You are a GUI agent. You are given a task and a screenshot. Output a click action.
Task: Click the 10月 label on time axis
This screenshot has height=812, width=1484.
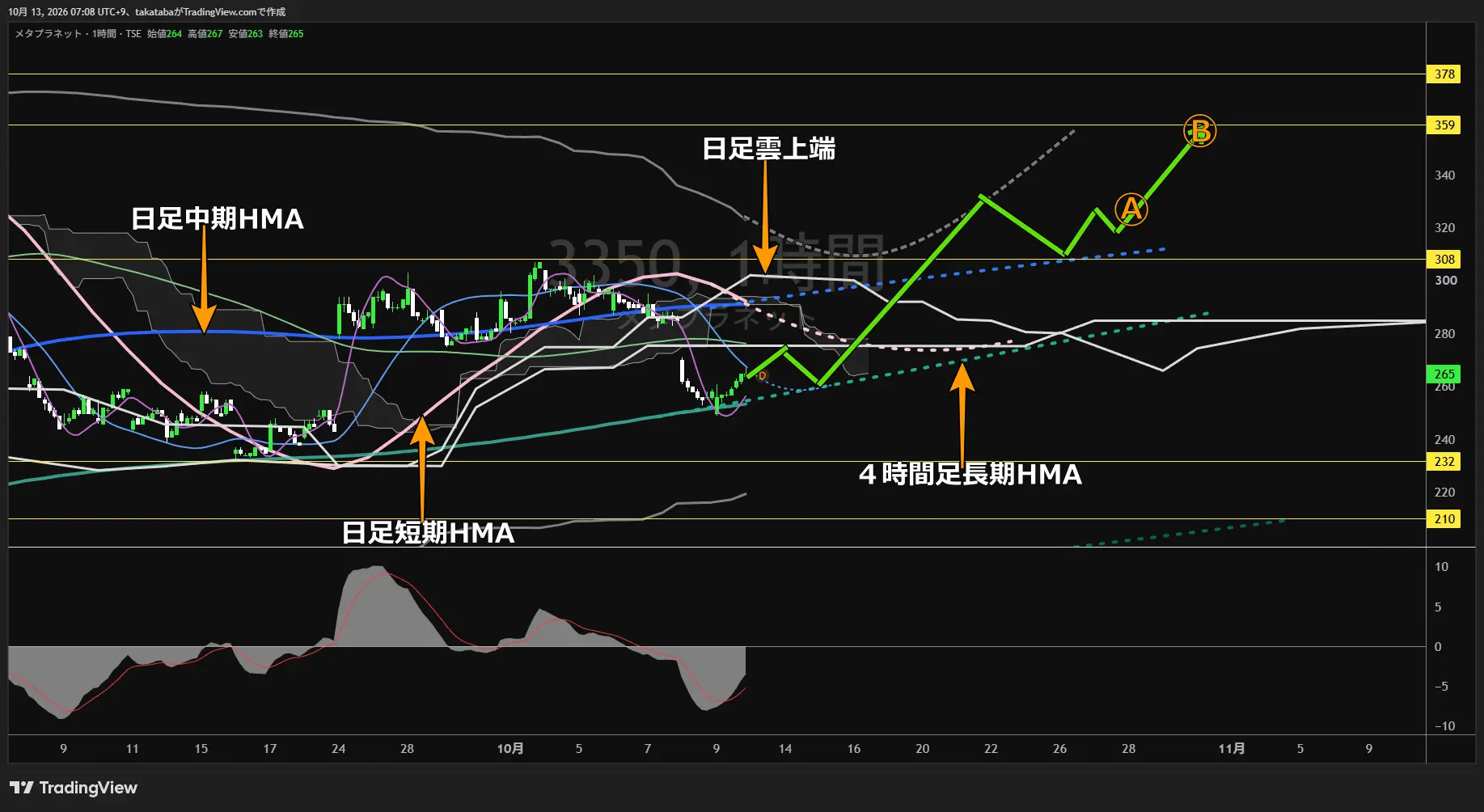point(510,749)
